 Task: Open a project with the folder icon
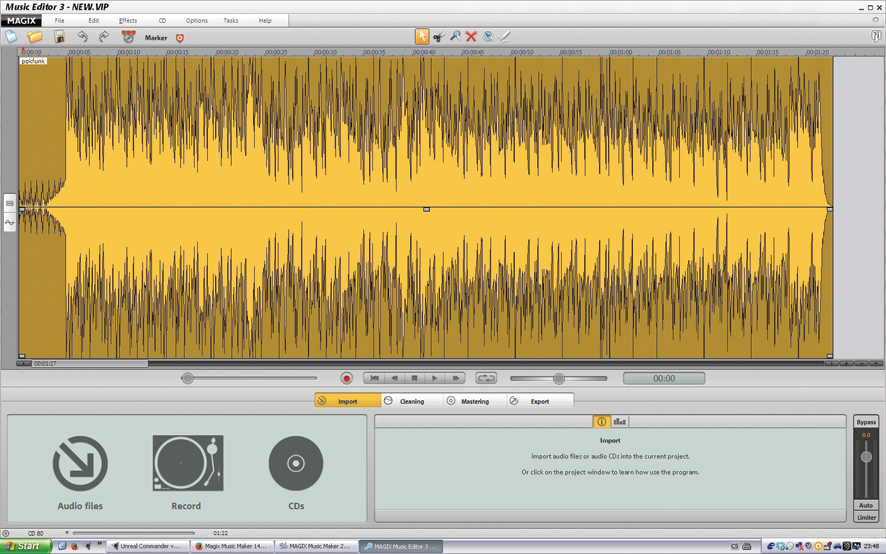tap(35, 37)
